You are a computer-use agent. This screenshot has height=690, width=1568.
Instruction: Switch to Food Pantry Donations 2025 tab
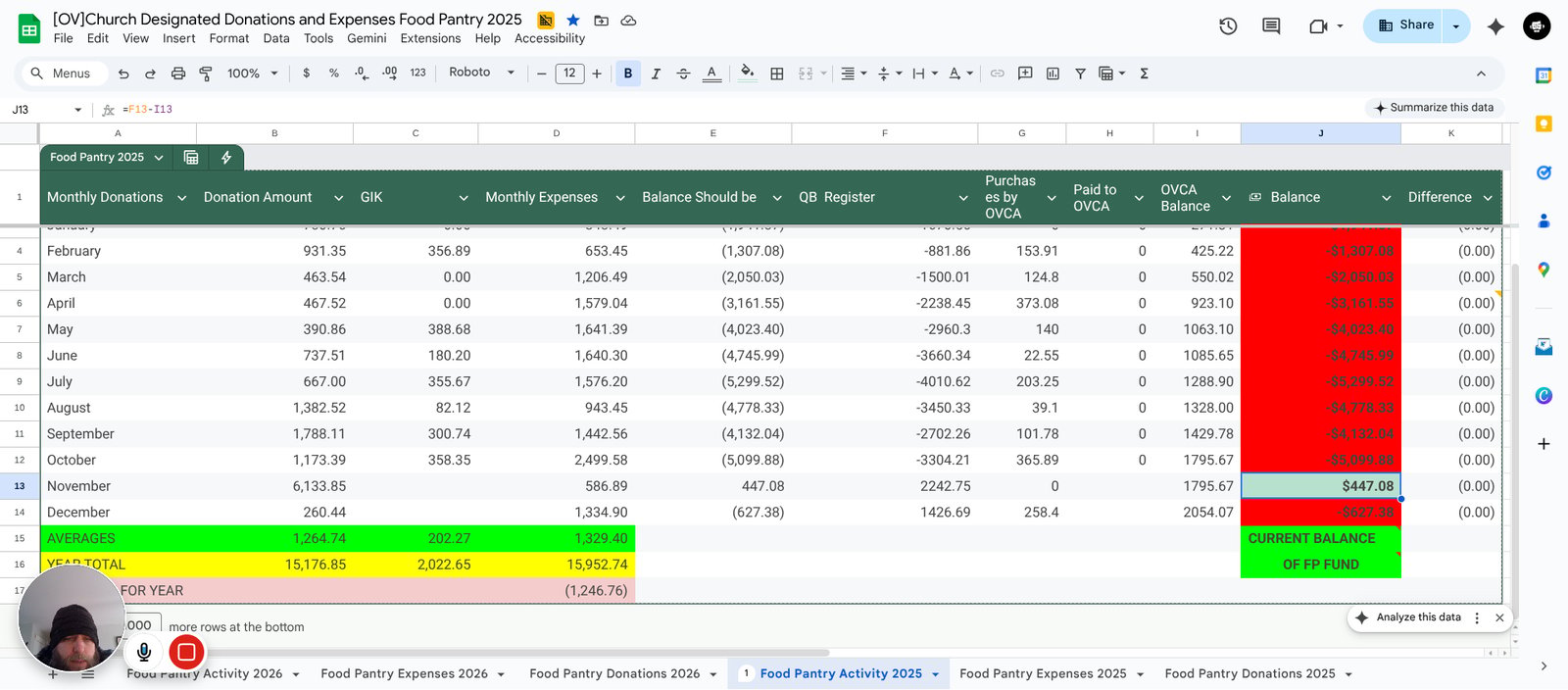1249,674
